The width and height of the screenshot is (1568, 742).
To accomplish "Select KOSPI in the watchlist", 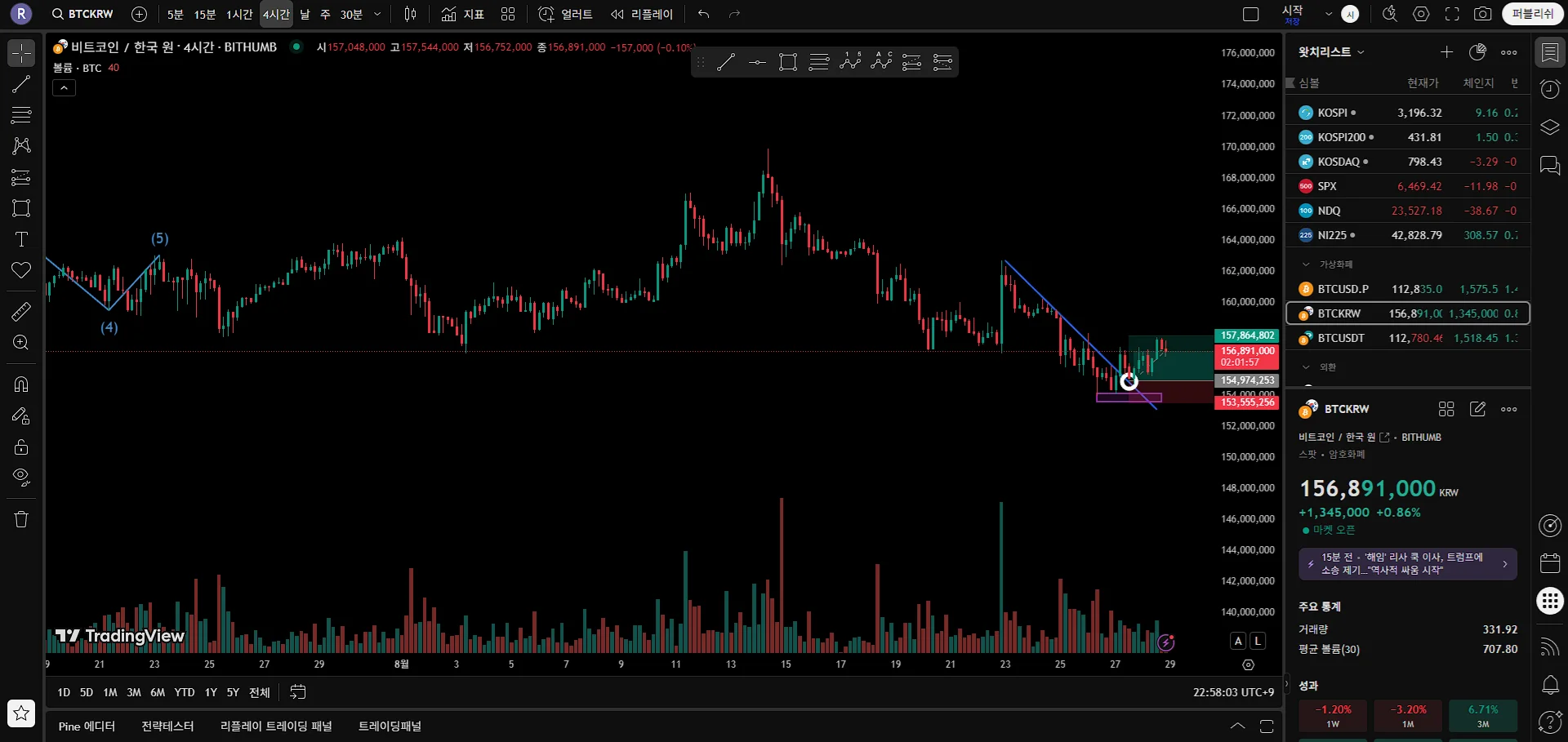I will 1408,113.
